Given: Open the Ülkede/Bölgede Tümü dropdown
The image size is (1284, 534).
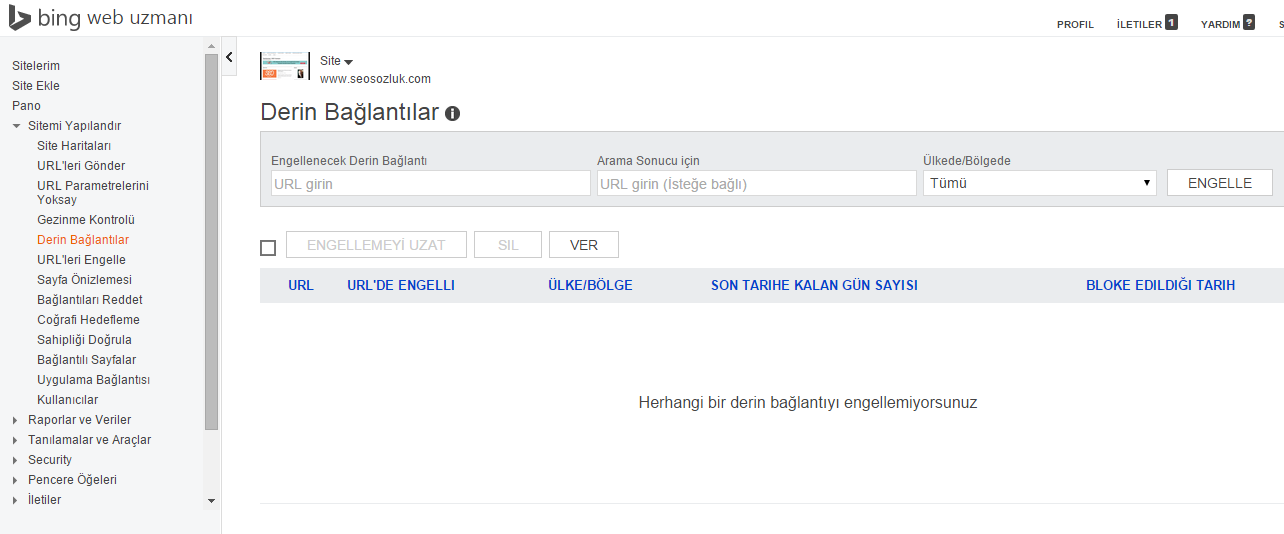Looking at the screenshot, I should tap(1039, 183).
